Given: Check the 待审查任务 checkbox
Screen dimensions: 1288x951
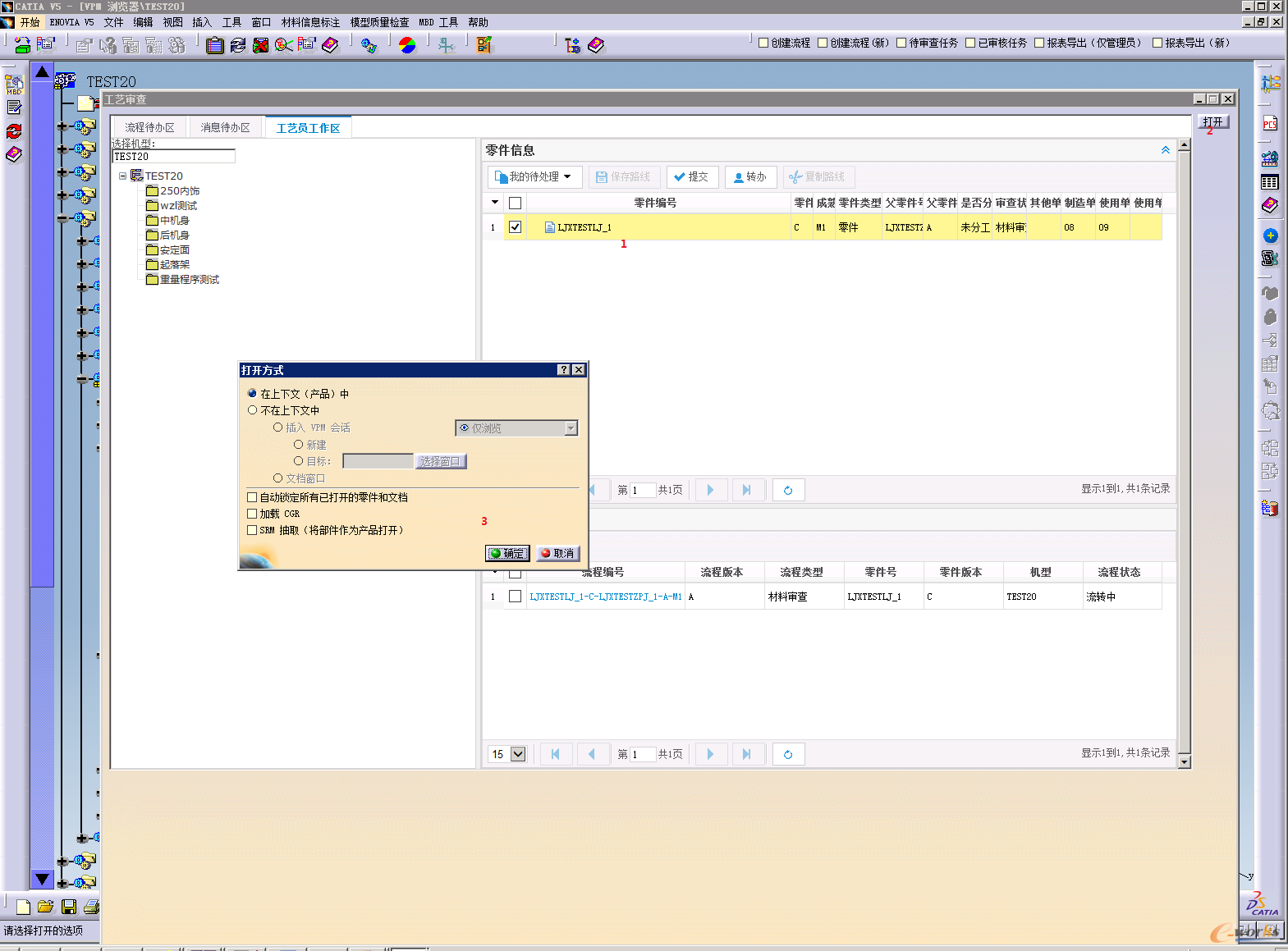Looking at the screenshot, I should [x=901, y=43].
